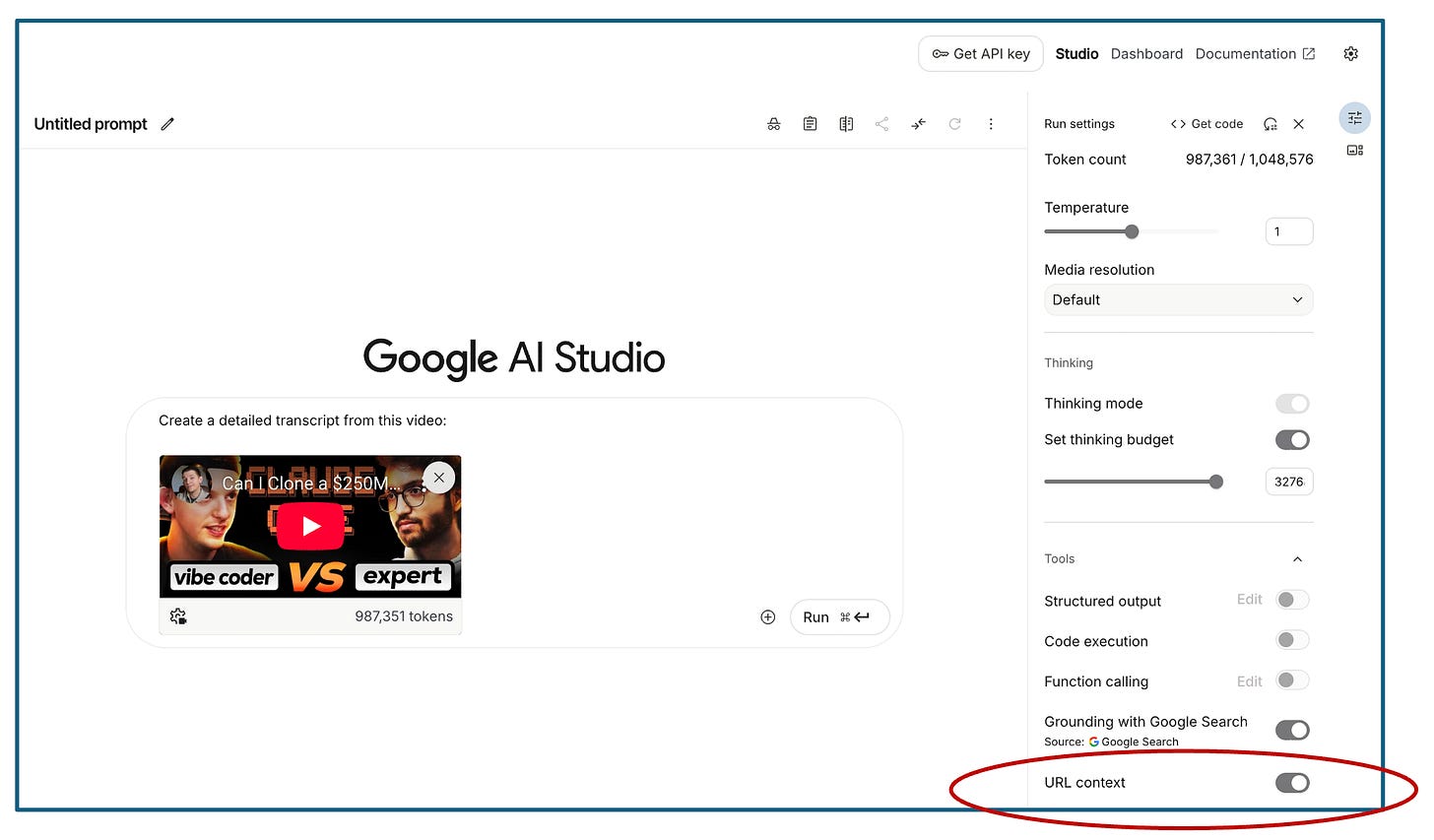Close the Run settings panel
The height and width of the screenshot is (840, 1434).
click(1298, 124)
